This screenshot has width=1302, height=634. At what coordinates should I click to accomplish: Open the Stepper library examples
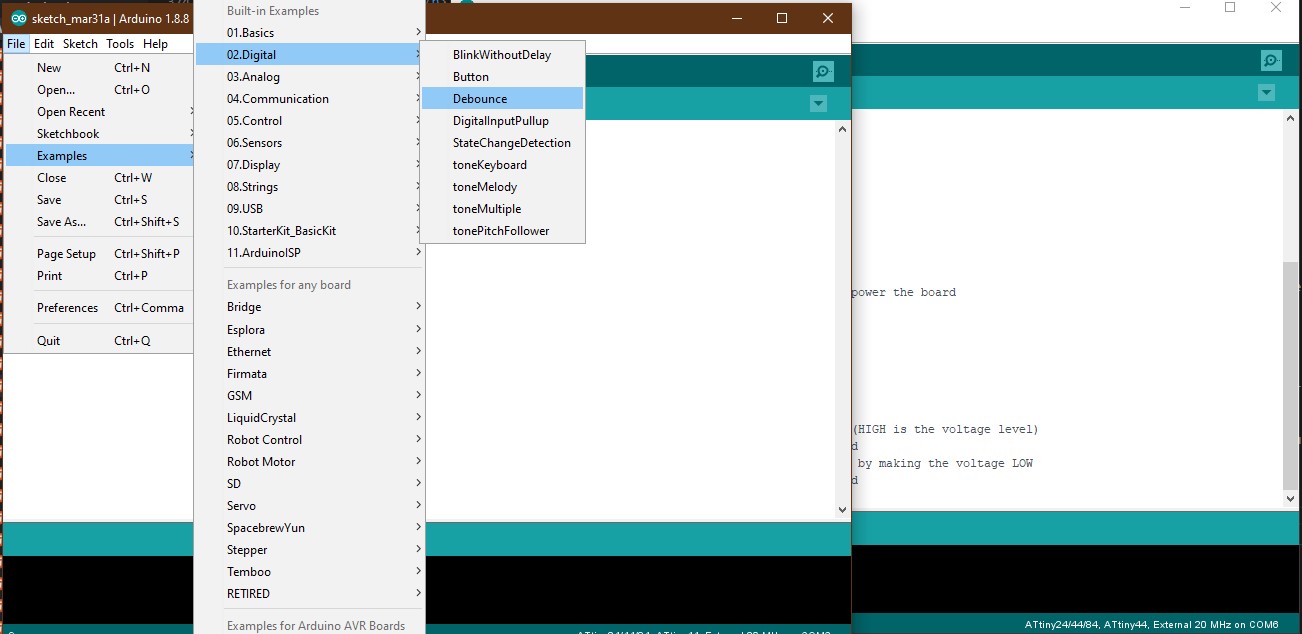310,550
